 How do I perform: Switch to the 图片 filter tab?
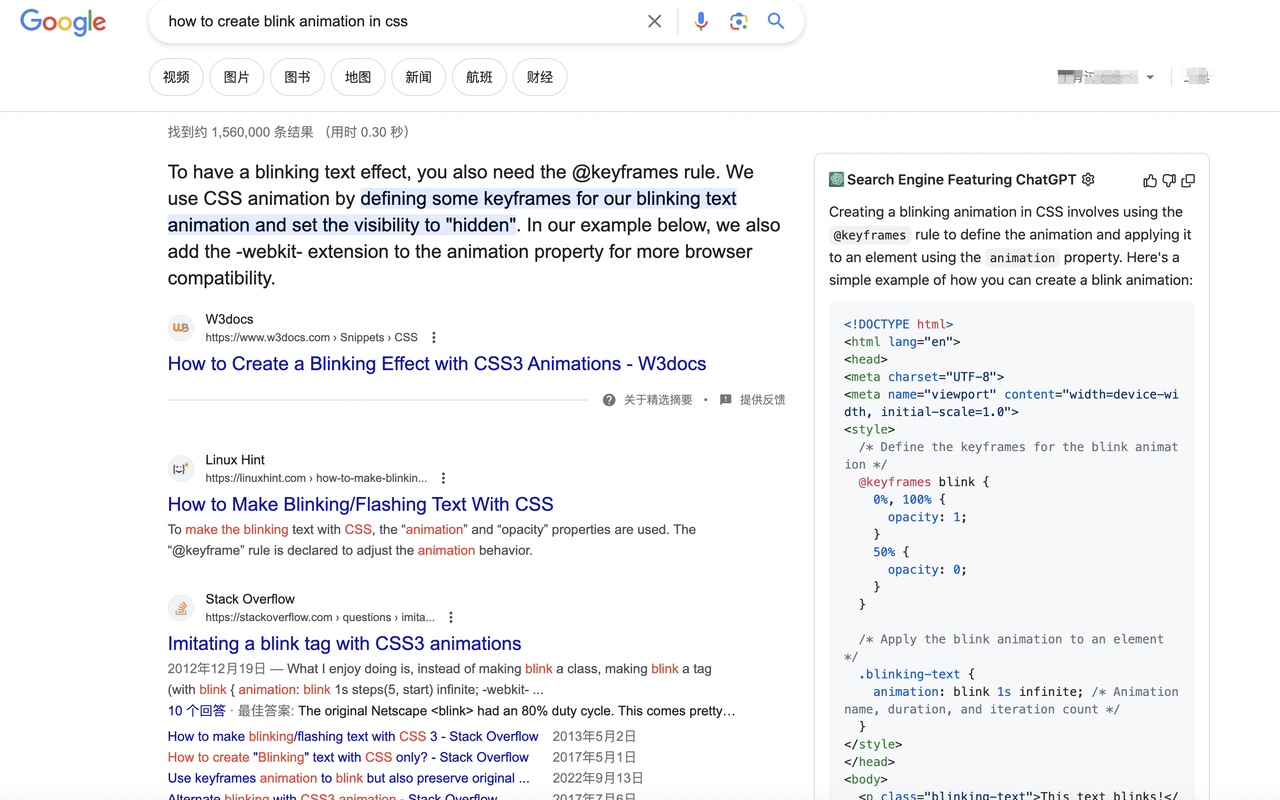point(237,77)
